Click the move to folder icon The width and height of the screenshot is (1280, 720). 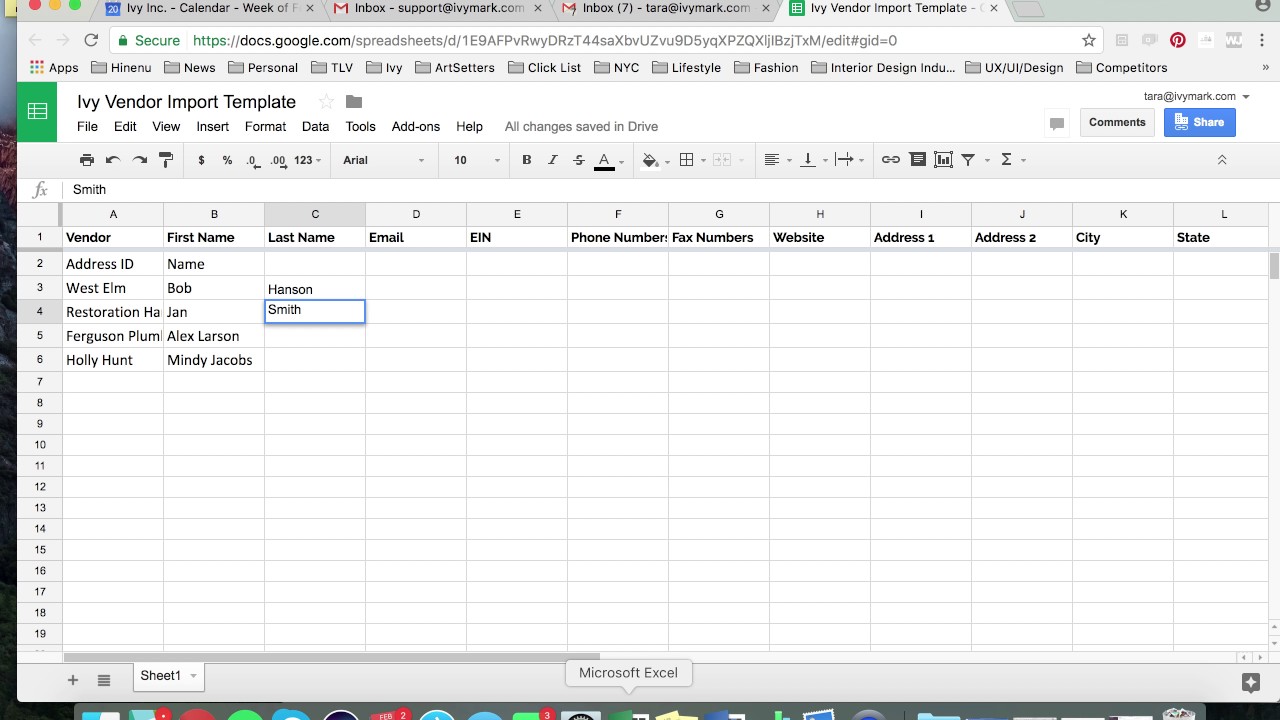(x=354, y=102)
